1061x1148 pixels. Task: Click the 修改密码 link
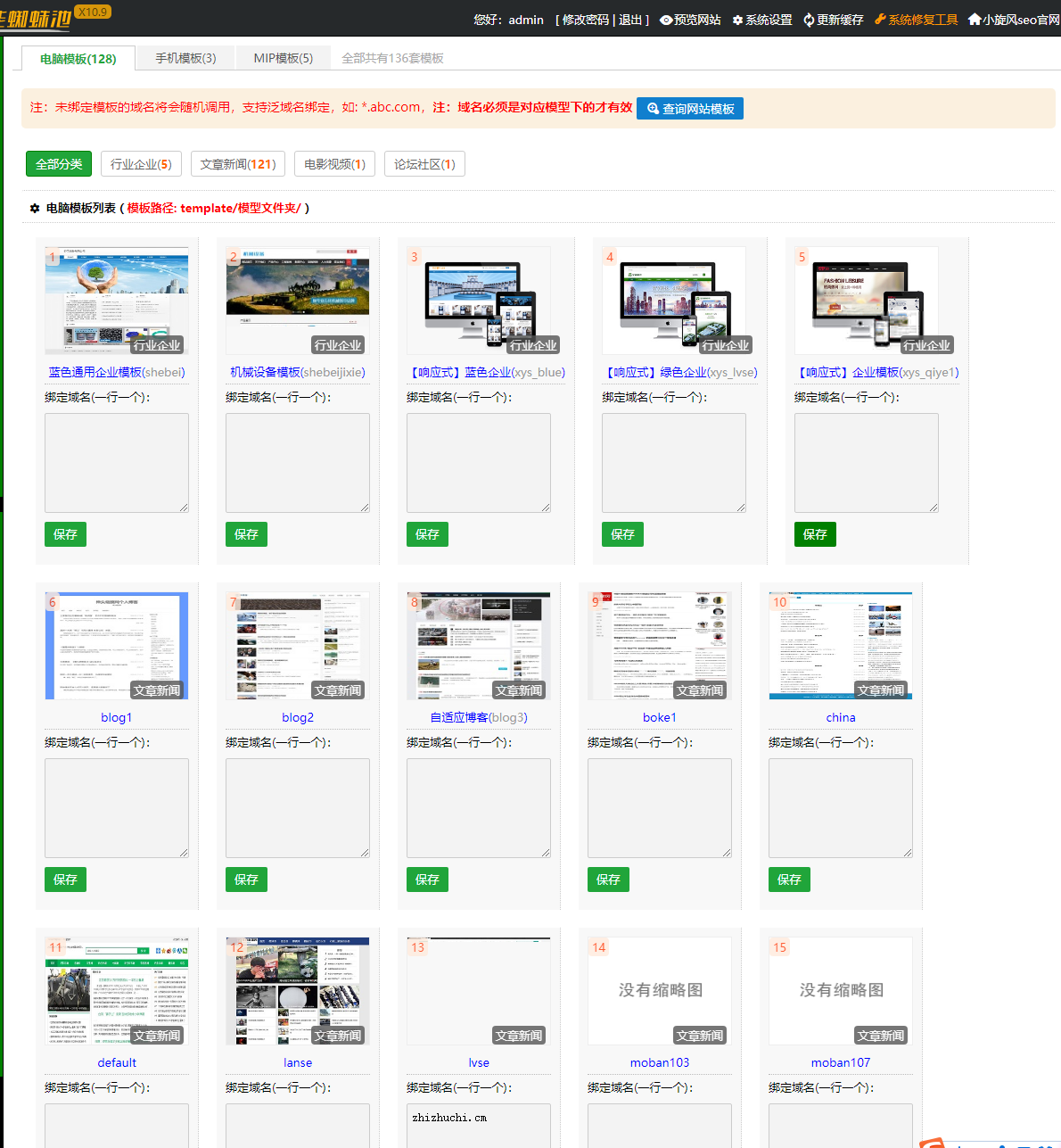tap(585, 20)
